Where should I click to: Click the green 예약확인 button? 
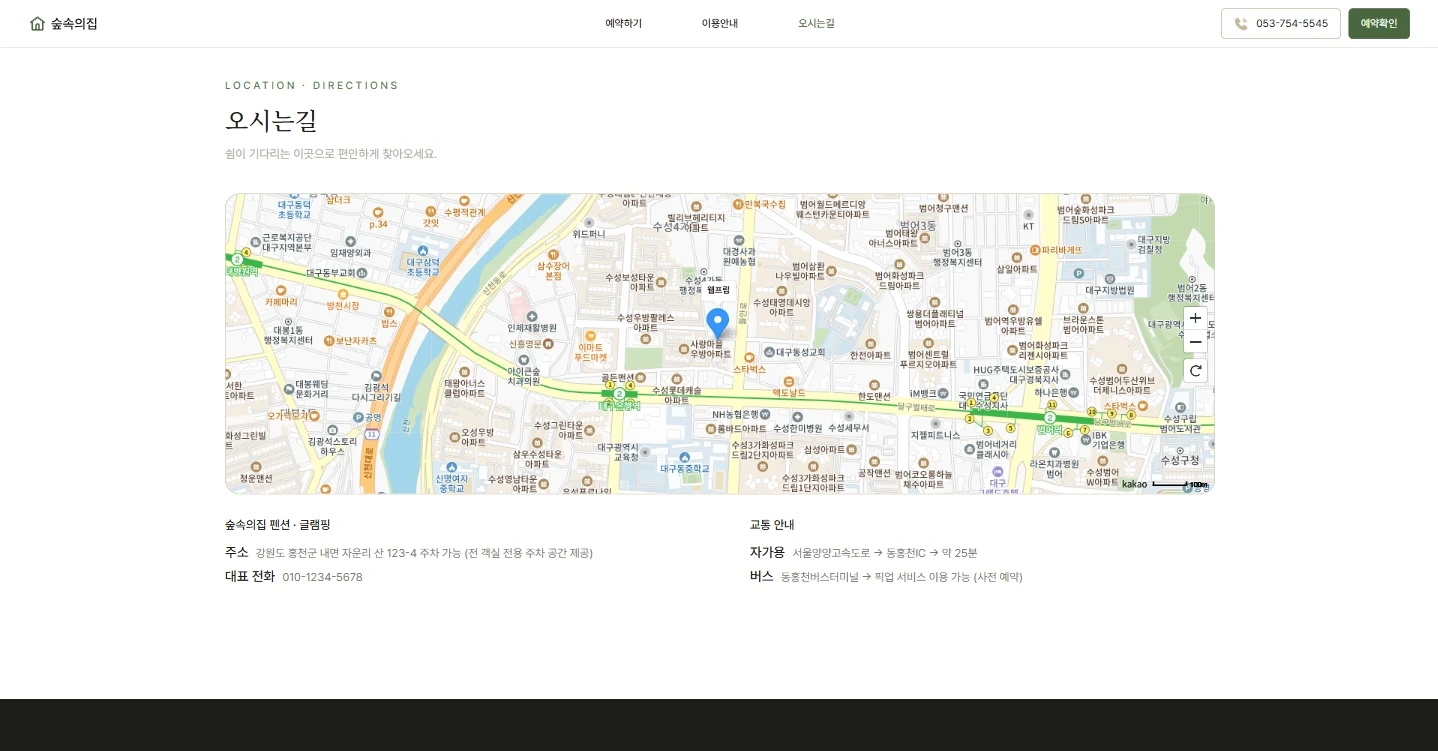pyautogui.click(x=1378, y=23)
